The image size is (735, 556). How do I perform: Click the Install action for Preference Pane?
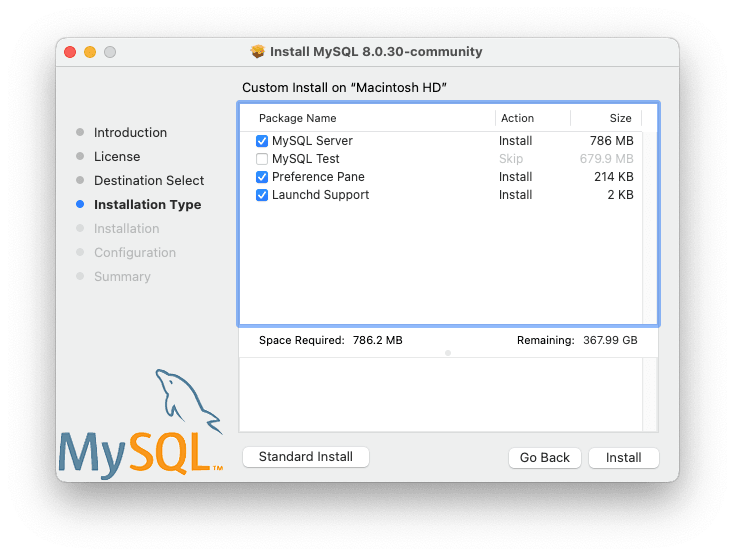515,177
